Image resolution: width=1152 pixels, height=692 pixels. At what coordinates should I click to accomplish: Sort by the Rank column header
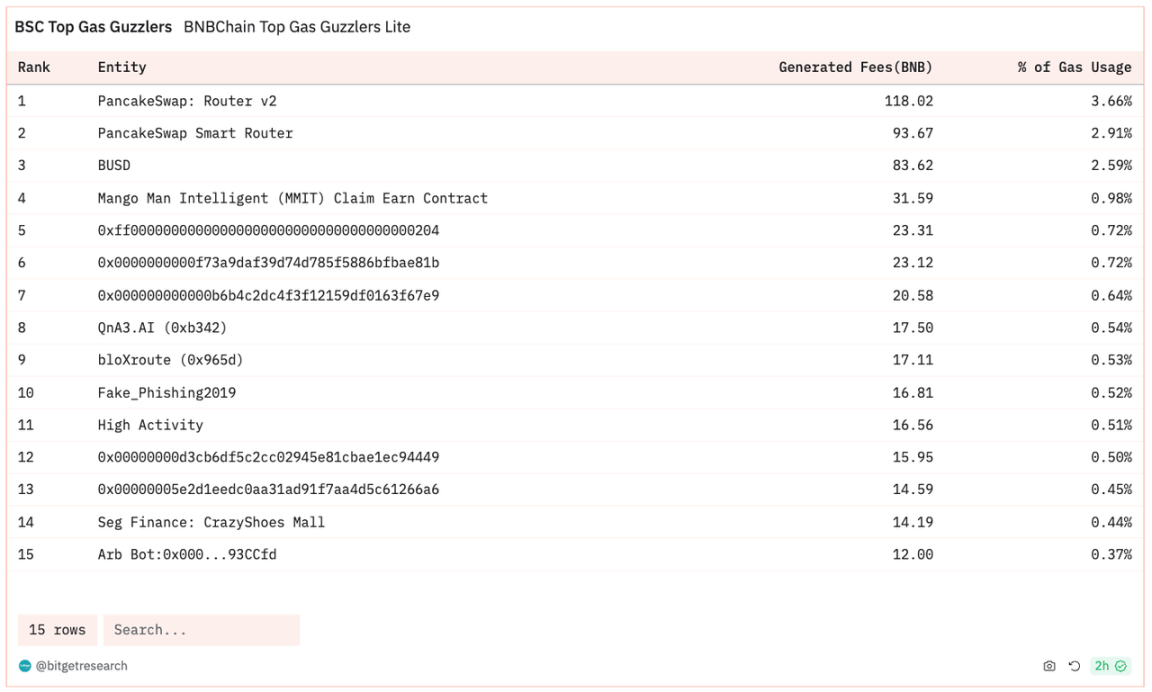click(34, 67)
